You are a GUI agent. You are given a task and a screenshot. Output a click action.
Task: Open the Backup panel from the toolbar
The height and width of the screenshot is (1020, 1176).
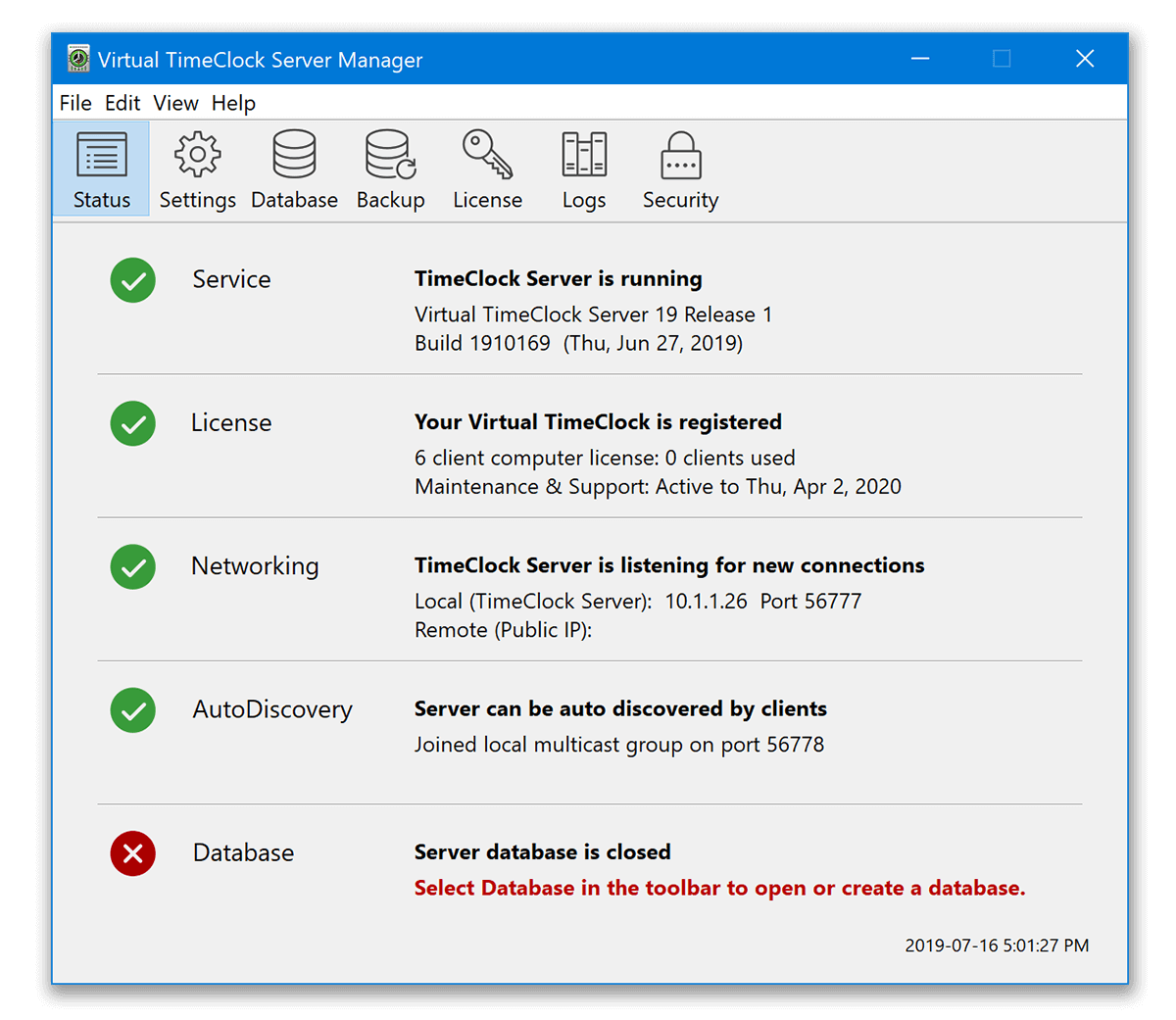(x=389, y=169)
